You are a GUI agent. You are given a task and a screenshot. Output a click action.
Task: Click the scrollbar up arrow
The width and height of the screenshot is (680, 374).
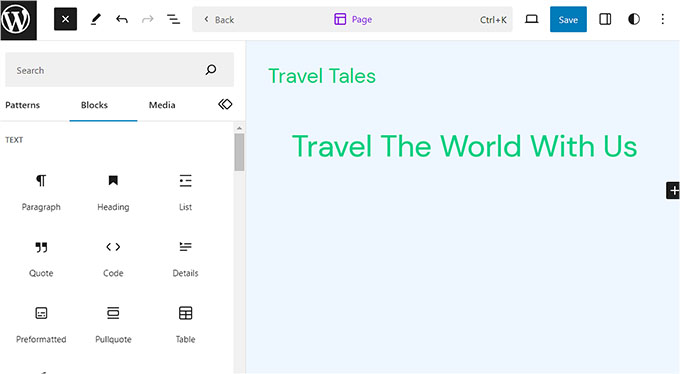click(x=239, y=128)
